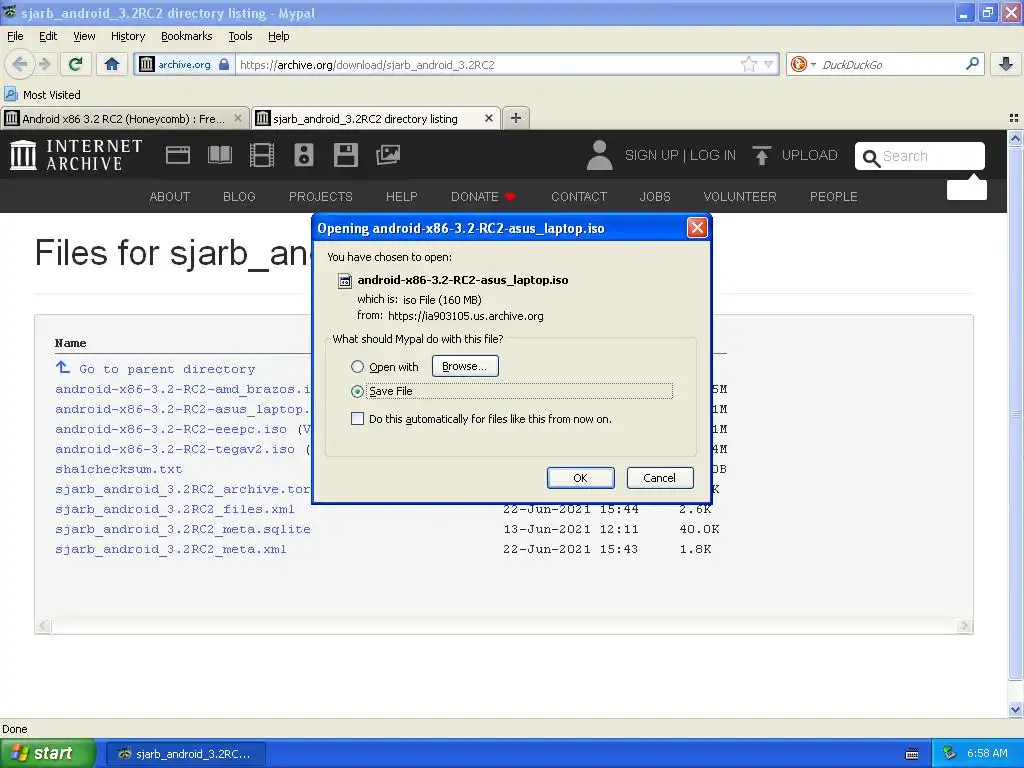Screen dimensions: 1024x768
Task: Click OK in the download dialog
Action: coord(580,478)
